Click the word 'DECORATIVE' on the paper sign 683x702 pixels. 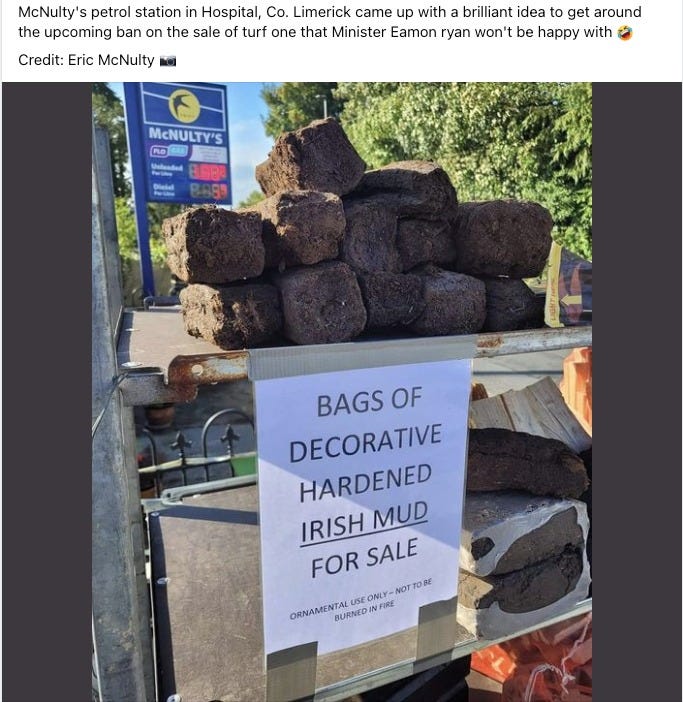366,443
